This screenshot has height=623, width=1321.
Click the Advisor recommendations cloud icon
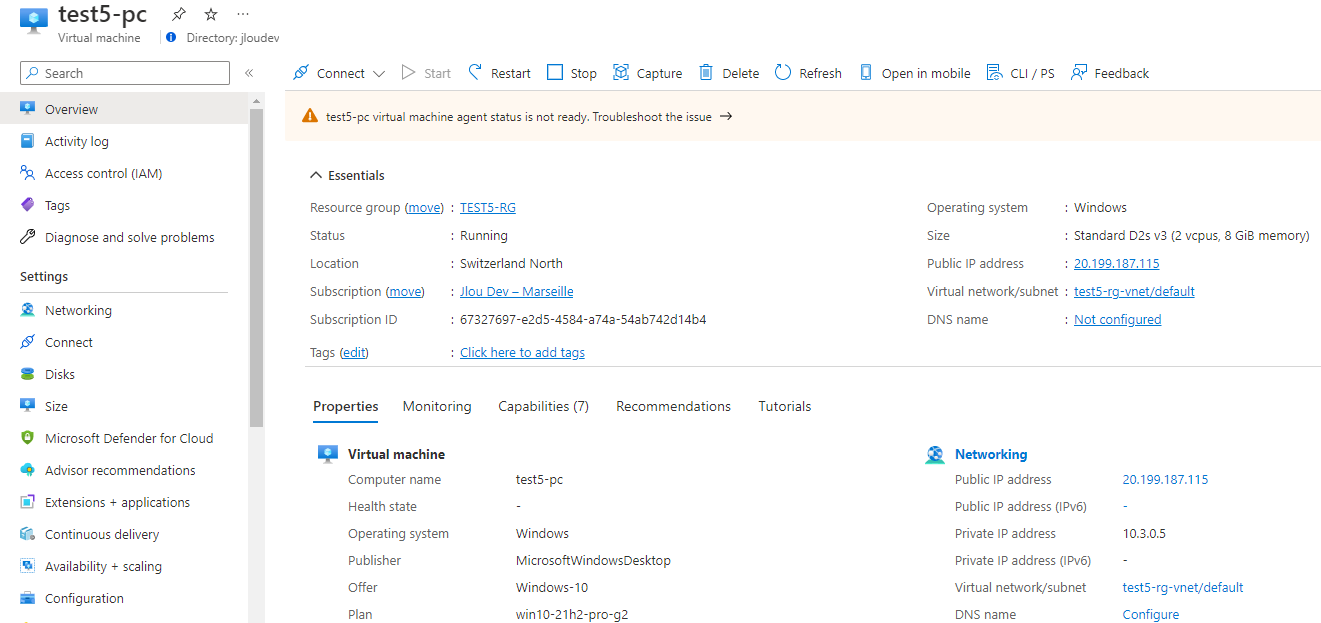(x=28, y=470)
